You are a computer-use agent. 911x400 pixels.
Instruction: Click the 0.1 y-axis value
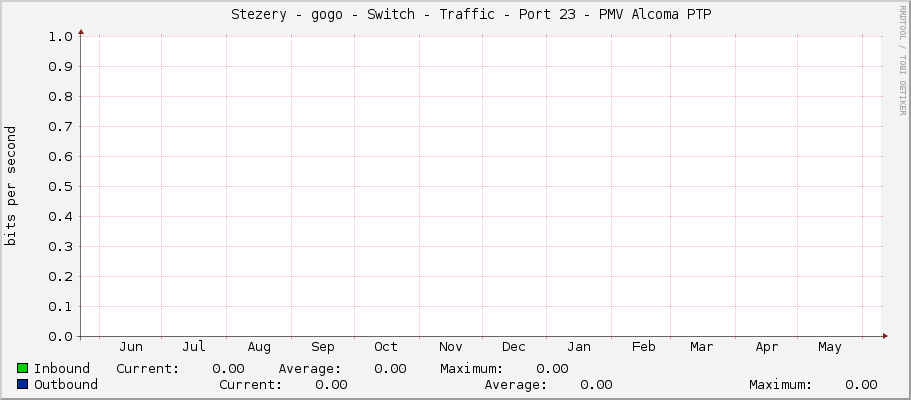[x=60, y=306]
